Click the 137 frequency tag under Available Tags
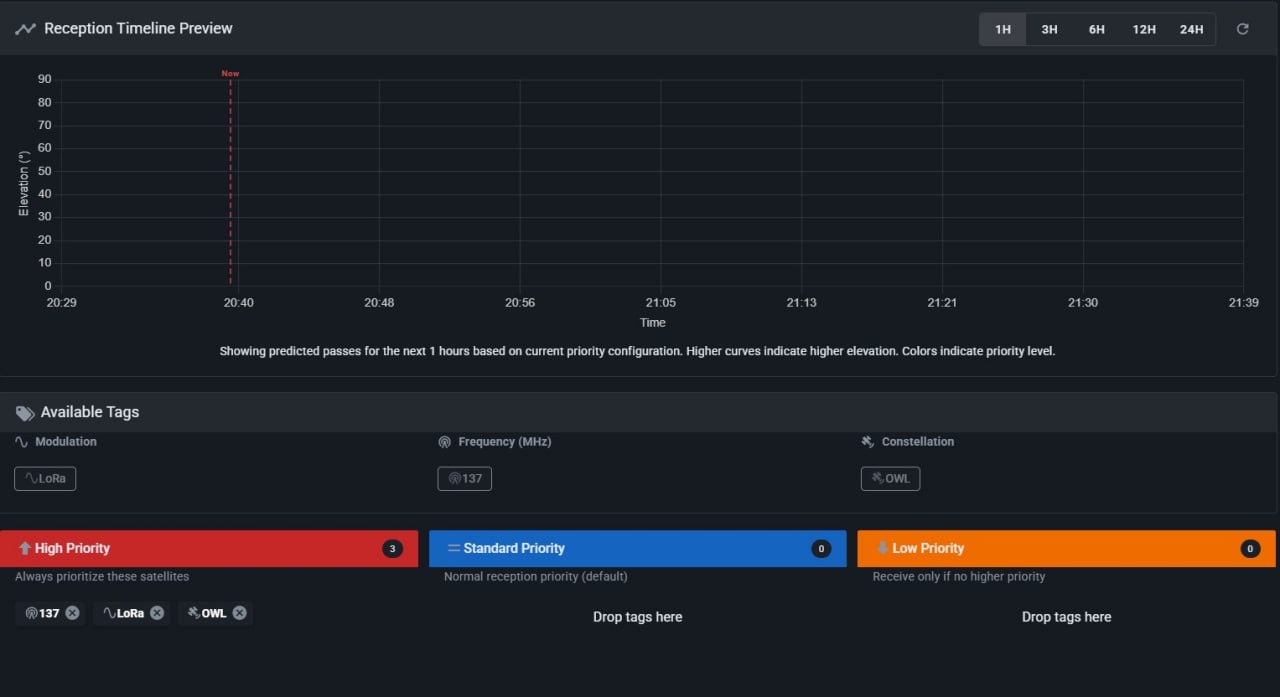The height and width of the screenshot is (697, 1280). [x=465, y=478]
